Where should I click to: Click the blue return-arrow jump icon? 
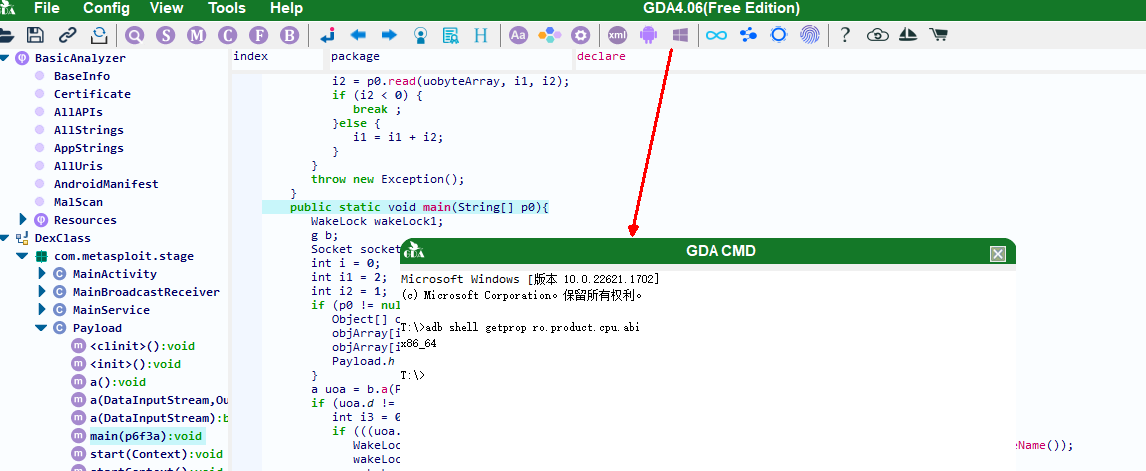point(327,34)
